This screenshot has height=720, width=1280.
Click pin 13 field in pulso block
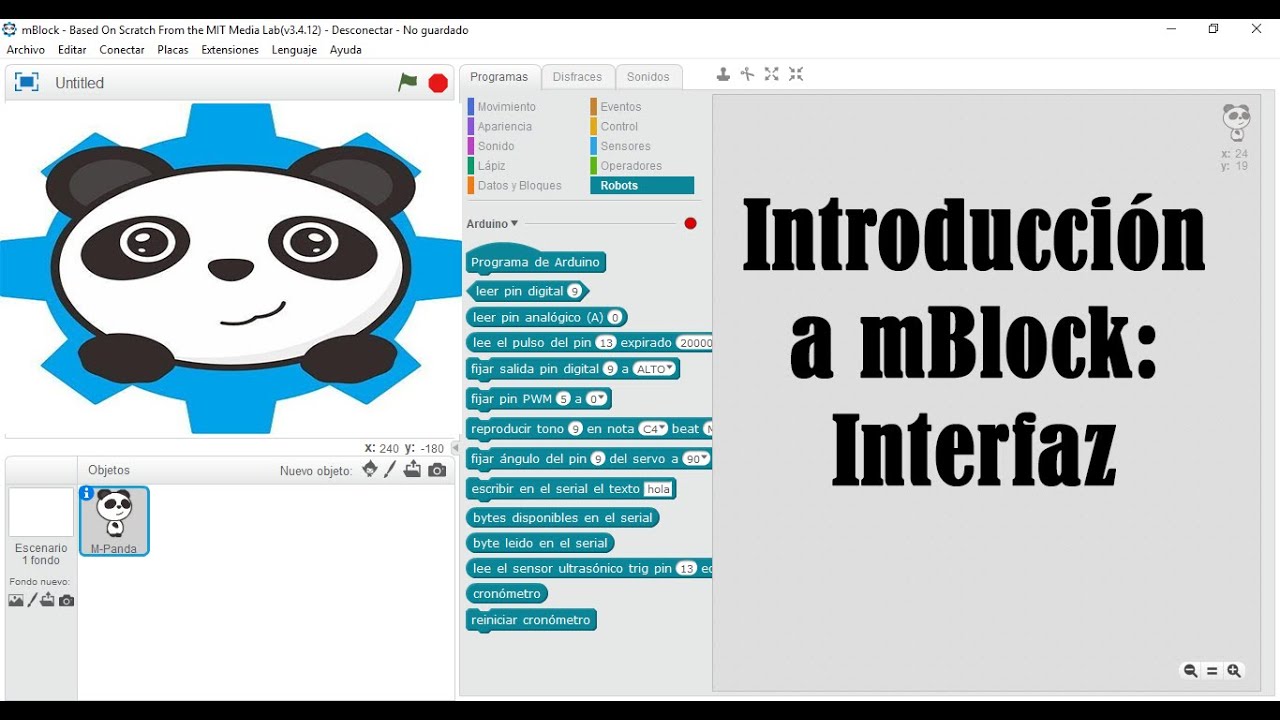point(605,343)
